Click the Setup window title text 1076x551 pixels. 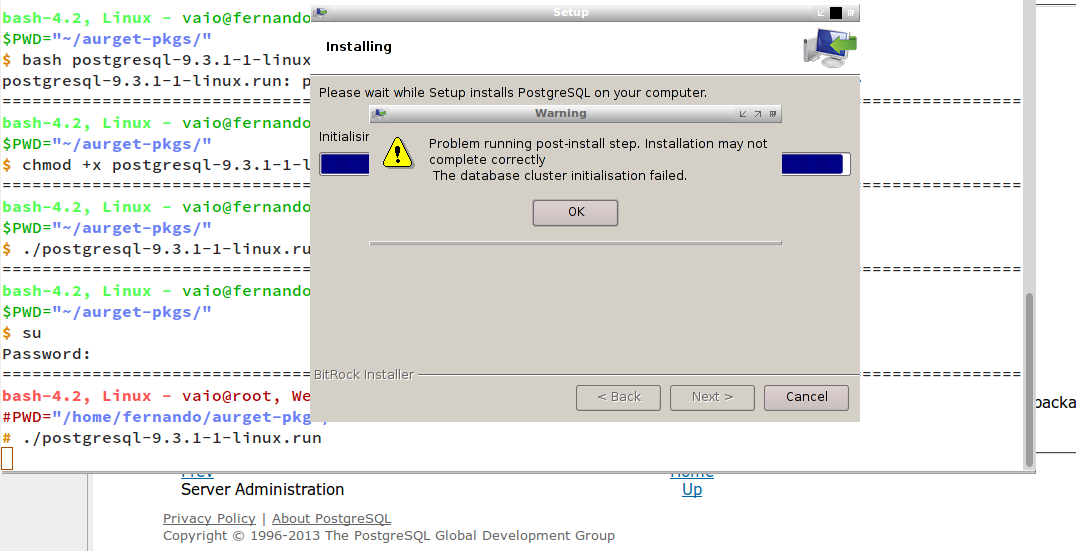click(x=570, y=12)
